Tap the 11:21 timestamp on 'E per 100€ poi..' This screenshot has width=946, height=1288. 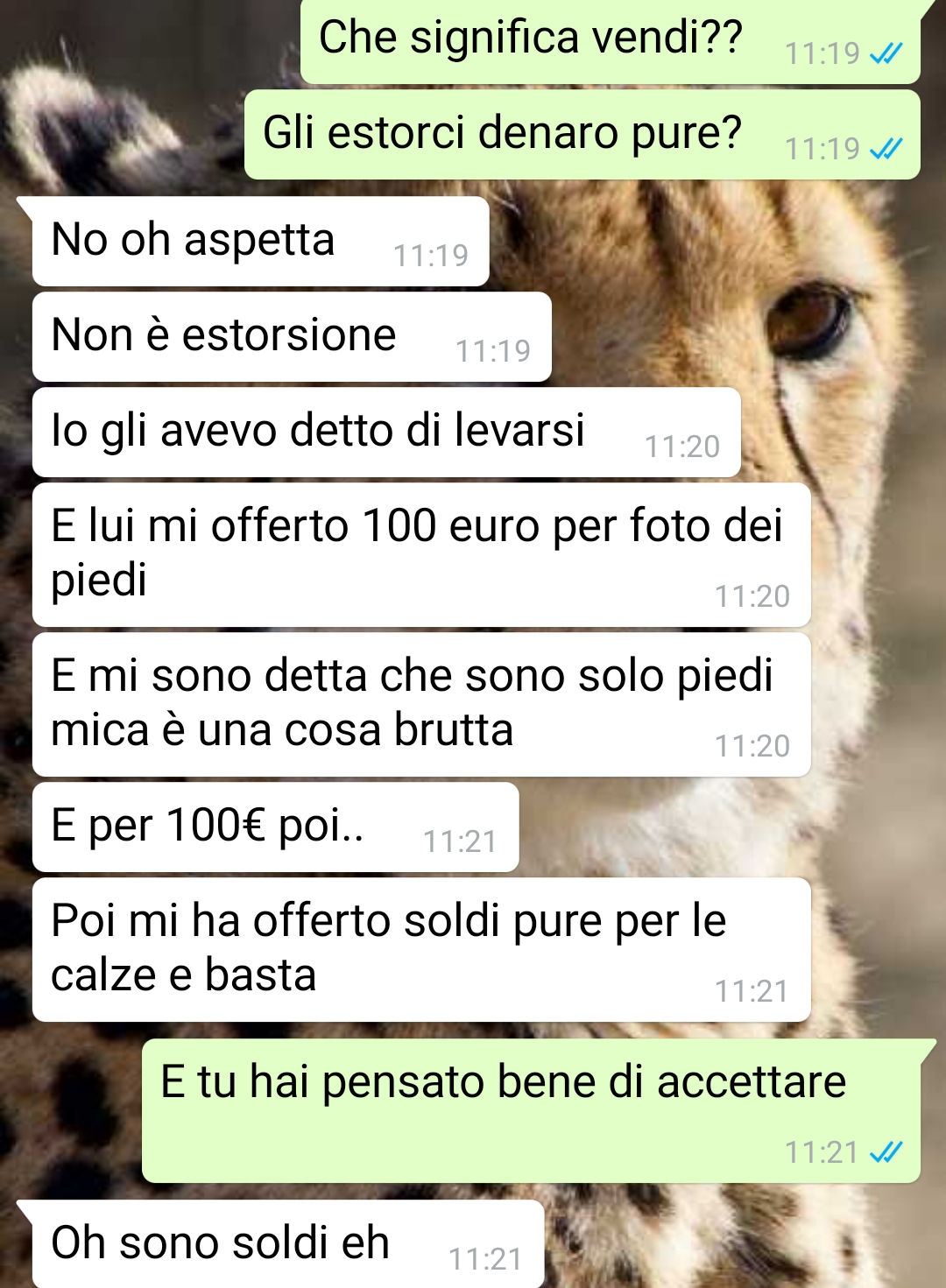point(460,841)
